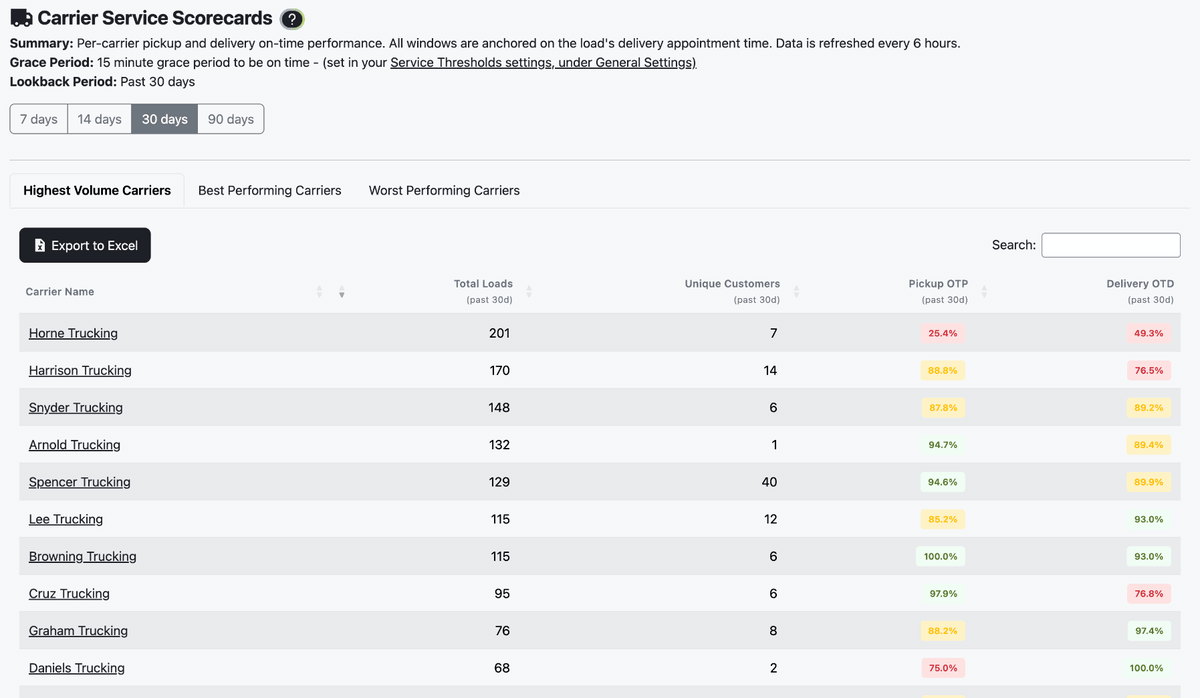Click Daniels Trucking 100.0% delivery badge
Screen dimensions: 1200x698
click(x=1147, y=668)
